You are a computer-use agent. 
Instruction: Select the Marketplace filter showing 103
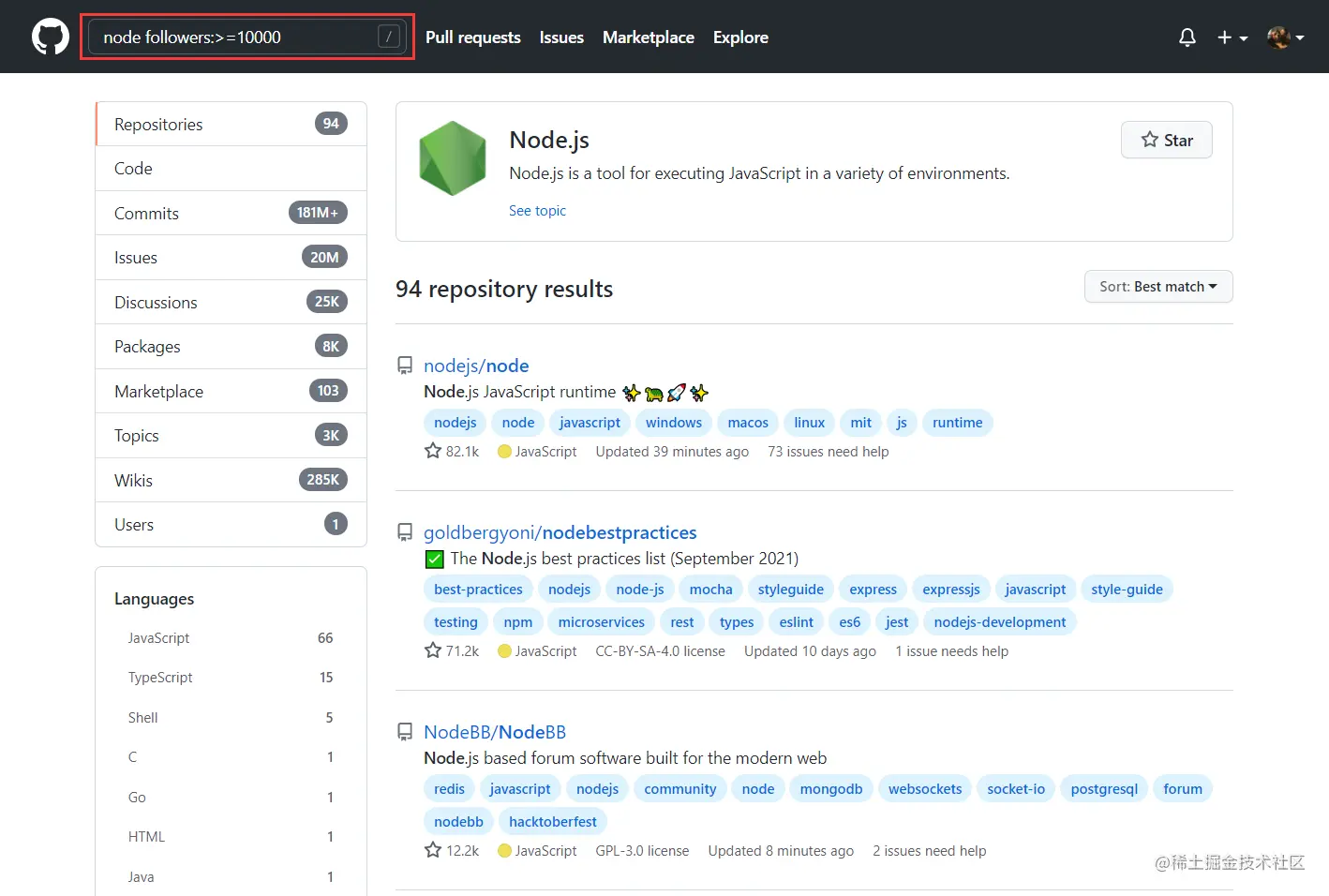point(231,391)
